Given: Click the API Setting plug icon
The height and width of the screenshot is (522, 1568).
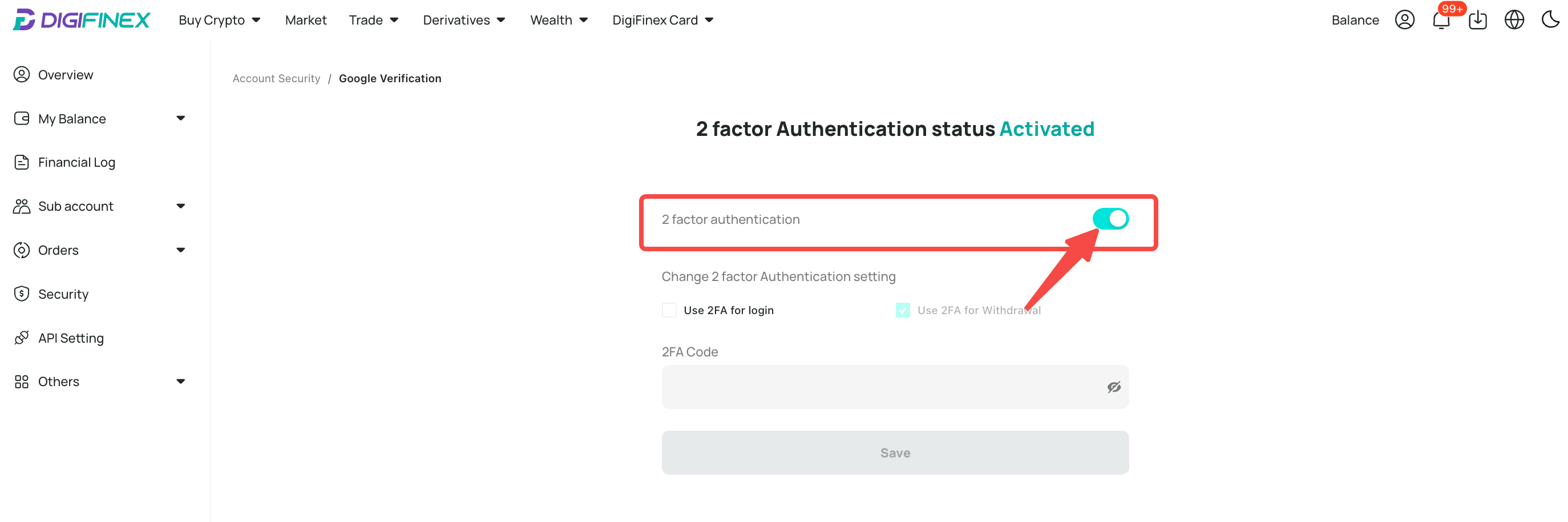Looking at the screenshot, I should [22, 338].
